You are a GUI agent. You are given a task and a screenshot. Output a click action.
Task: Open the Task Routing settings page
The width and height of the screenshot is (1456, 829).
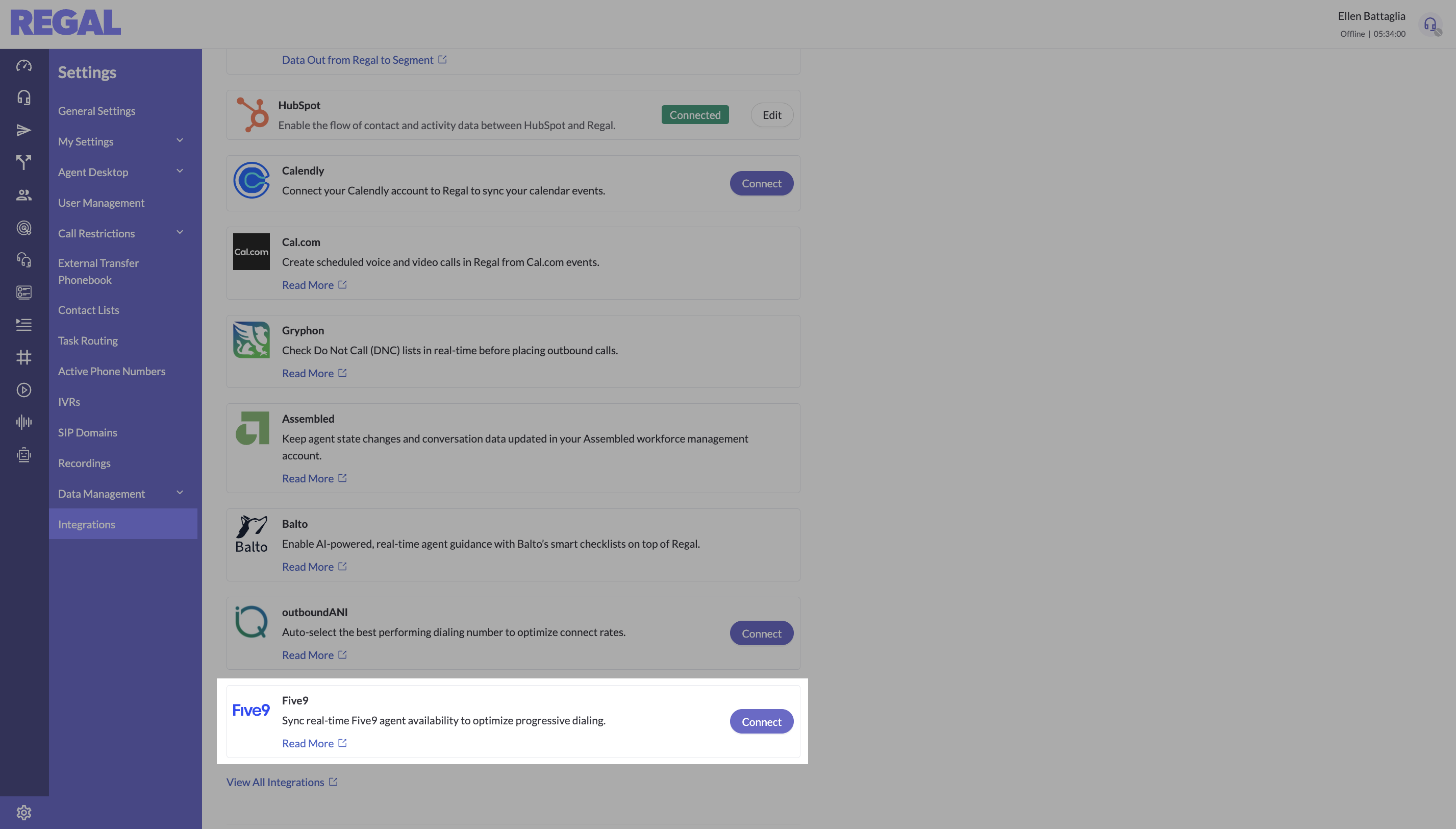[x=88, y=340]
